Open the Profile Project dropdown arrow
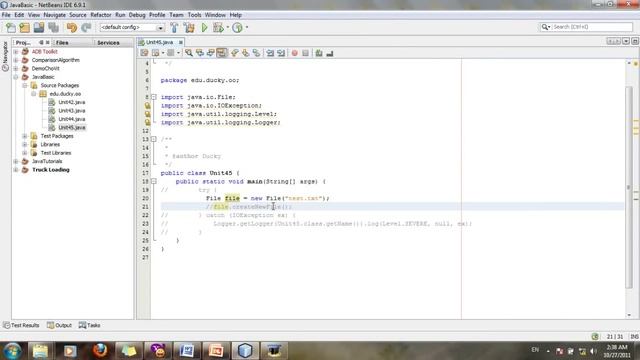 pos(247,27)
